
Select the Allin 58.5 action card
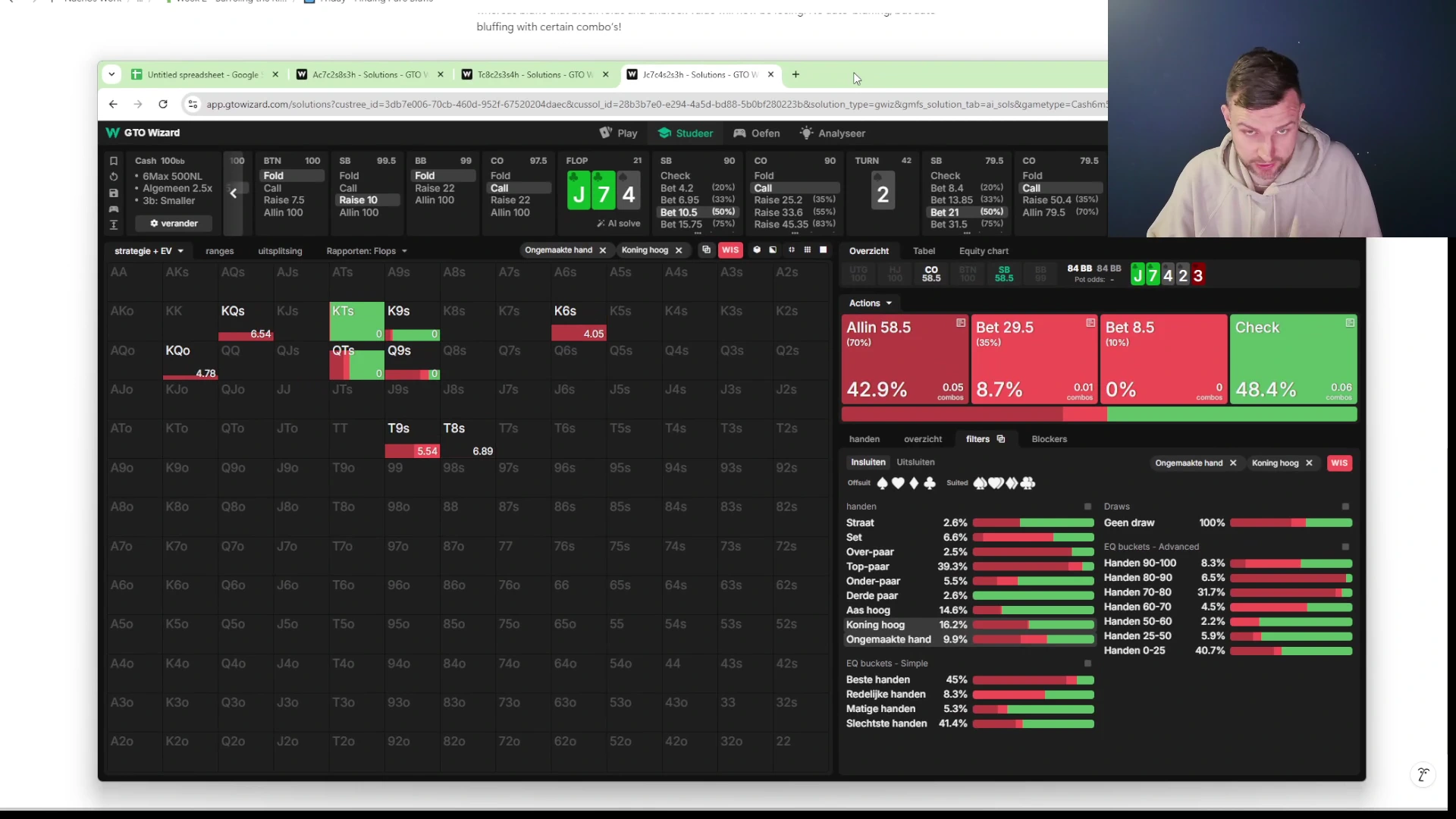point(905,359)
